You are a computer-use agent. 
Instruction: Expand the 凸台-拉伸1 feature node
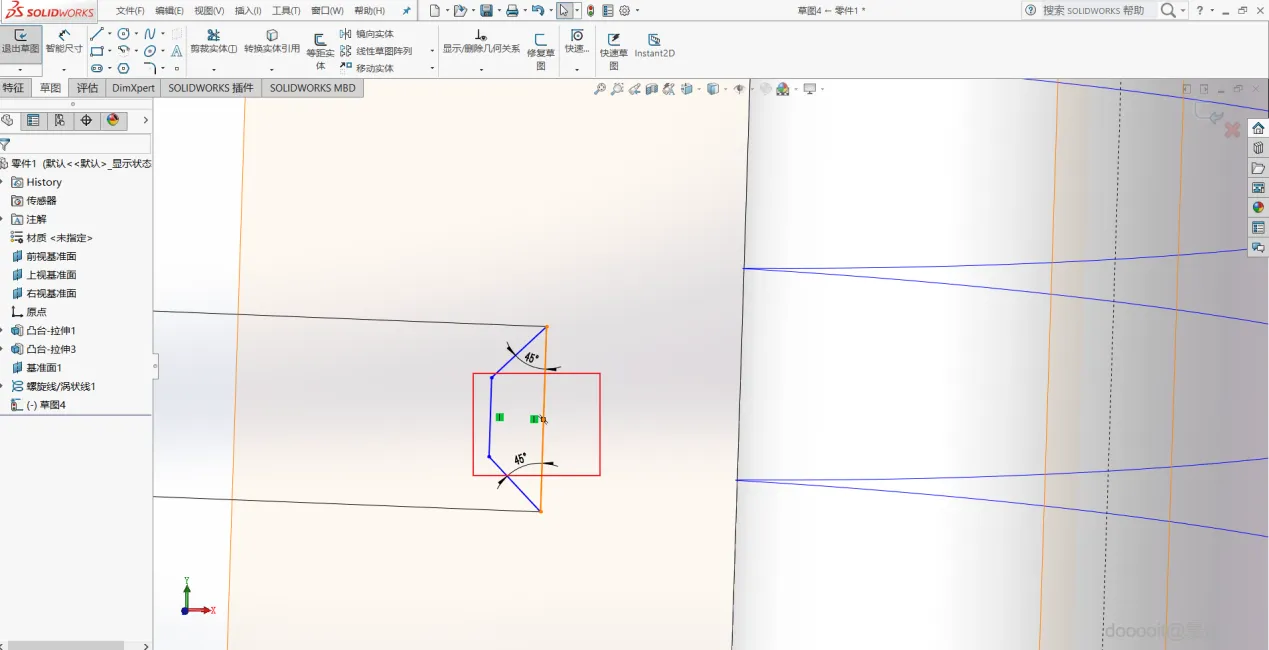tap(3, 331)
